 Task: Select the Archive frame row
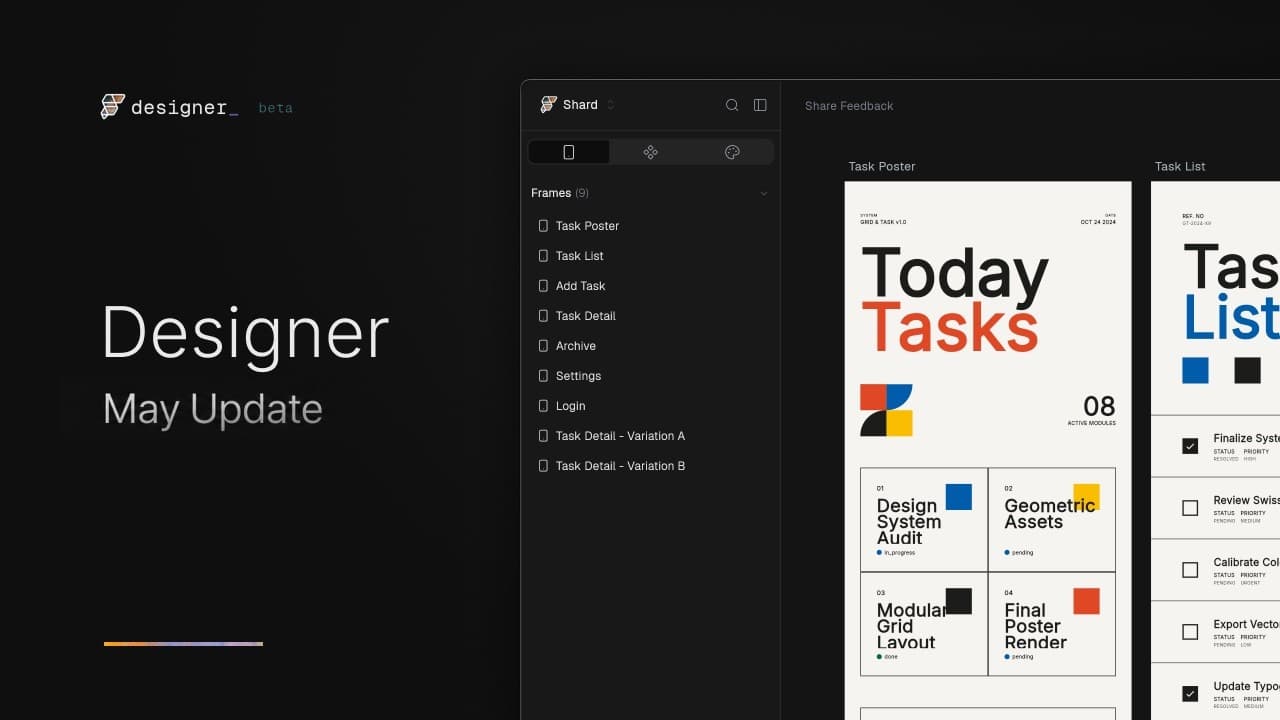(x=650, y=346)
